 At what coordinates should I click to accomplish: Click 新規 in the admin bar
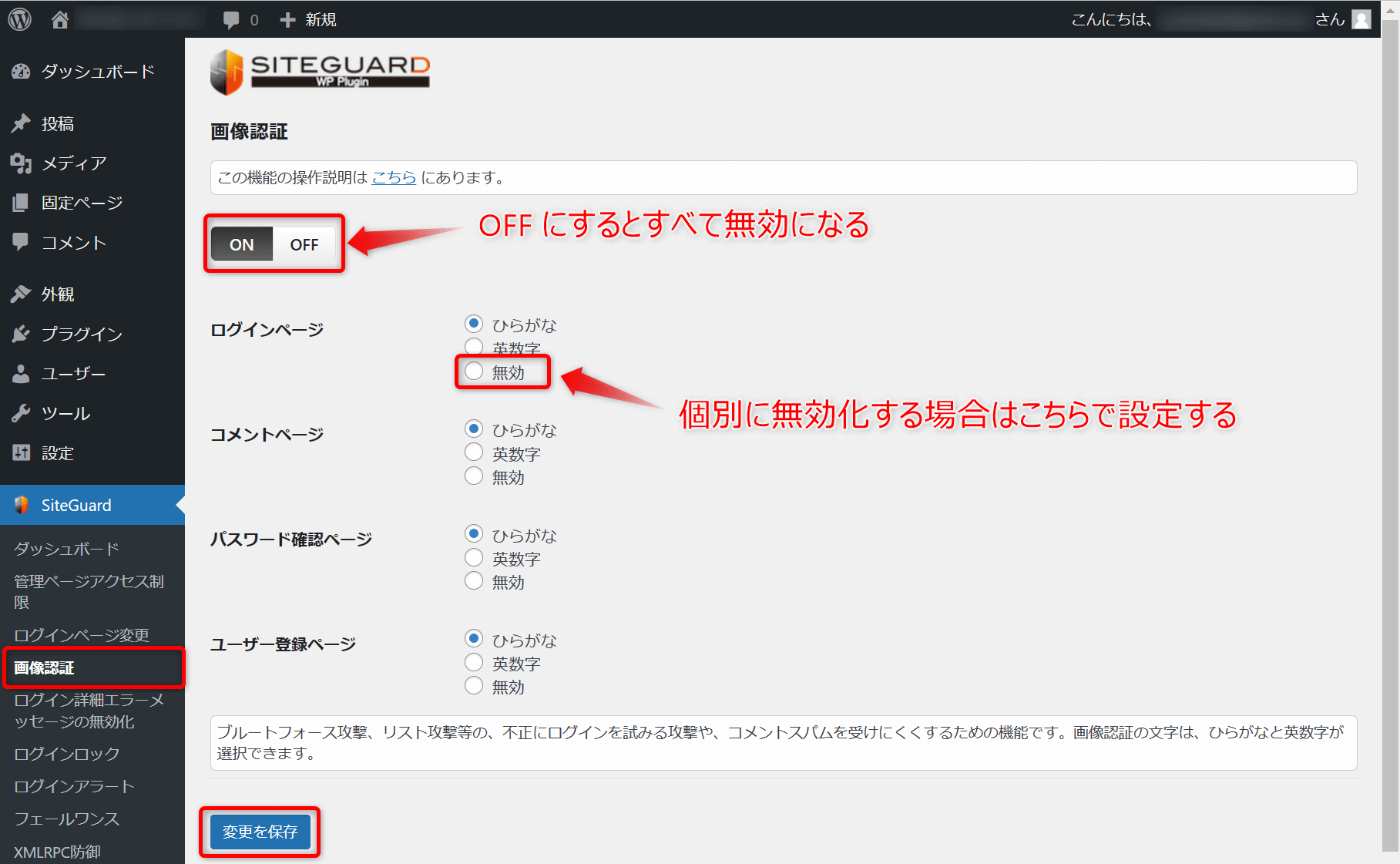[321, 20]
